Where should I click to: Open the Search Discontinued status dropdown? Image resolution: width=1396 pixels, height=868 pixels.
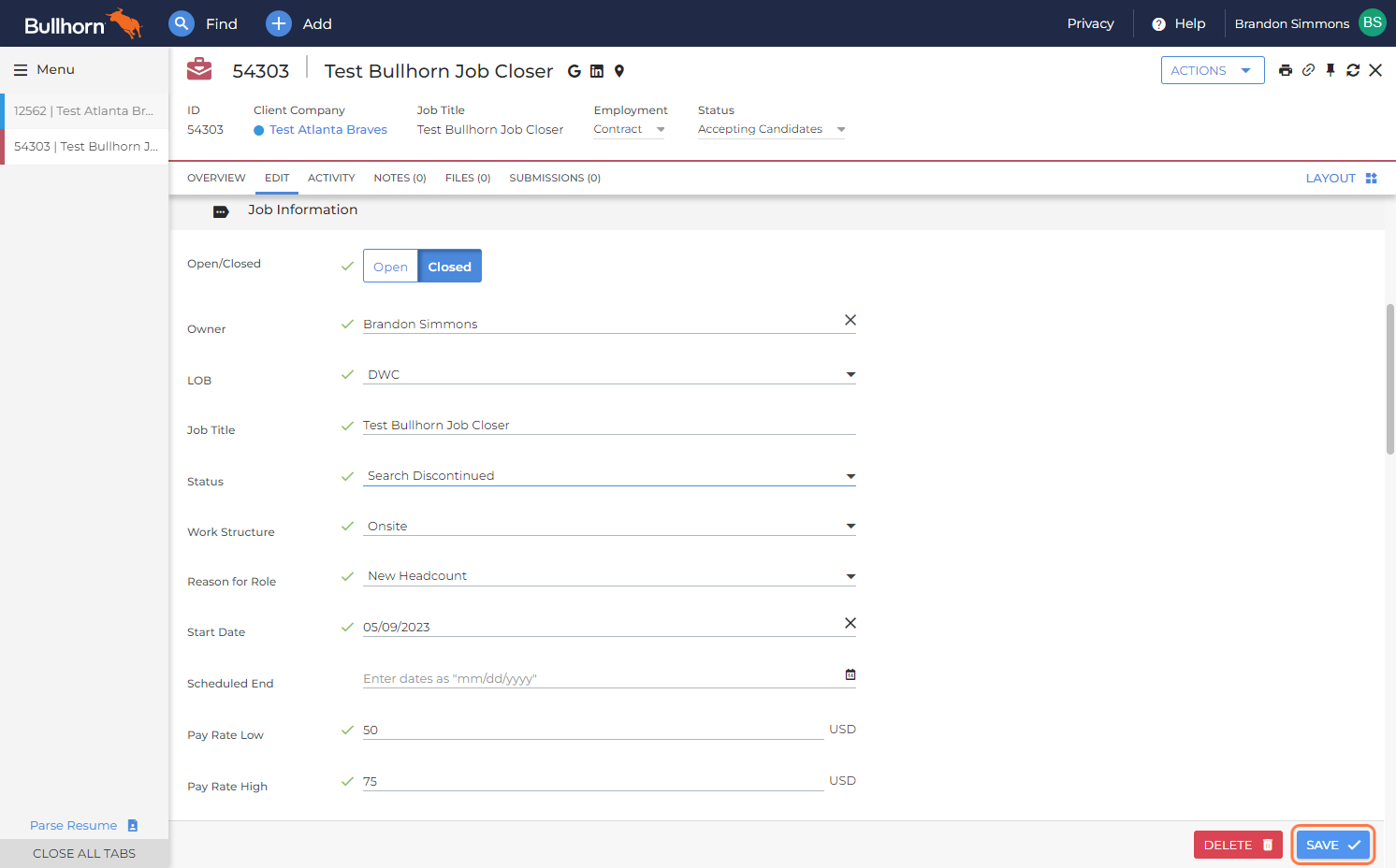pyautogui.click(x=610, y=476)
